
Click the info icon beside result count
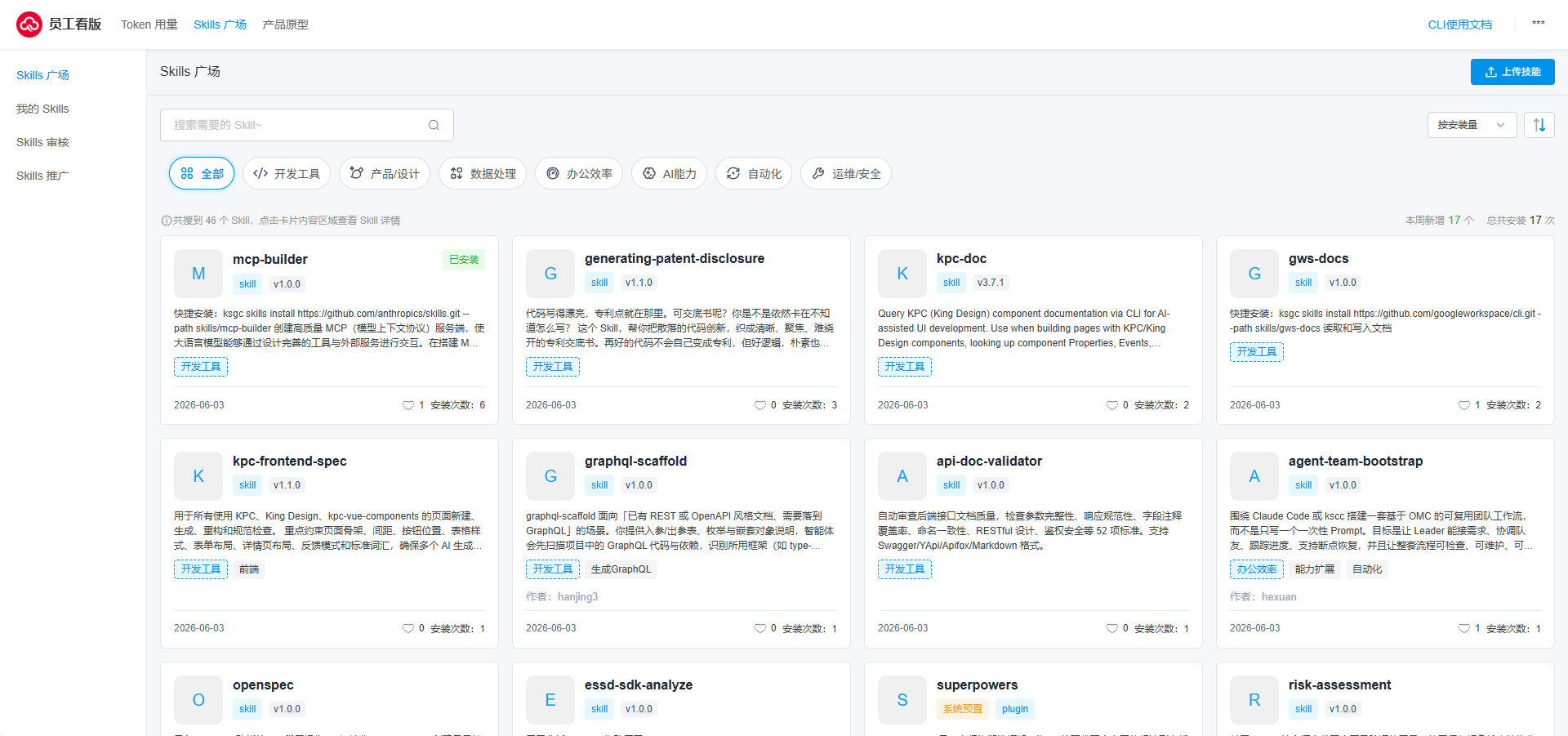coord(167,221)
